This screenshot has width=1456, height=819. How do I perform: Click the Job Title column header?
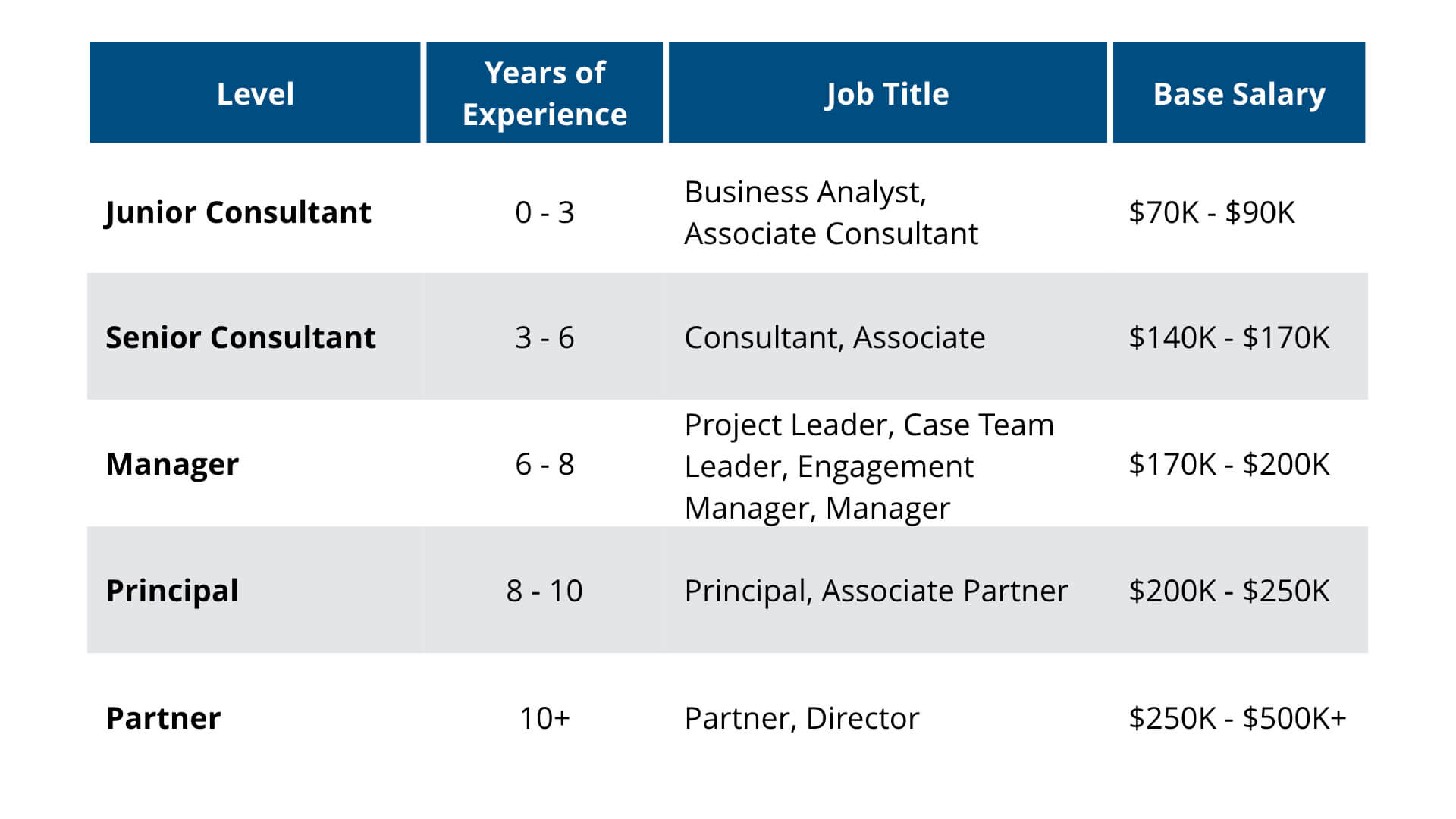pos(887,93)
